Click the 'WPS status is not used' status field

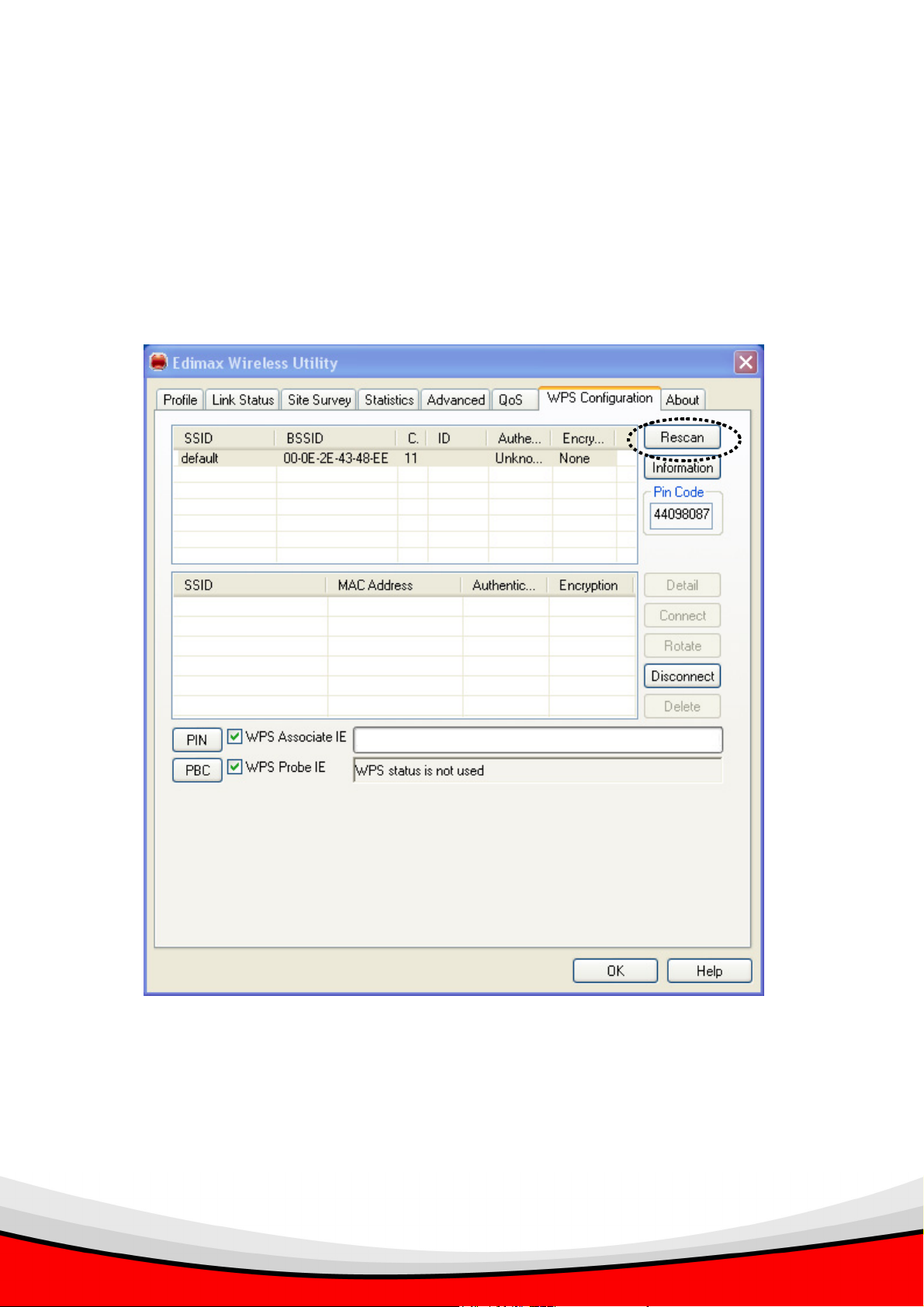click(538, 770)
